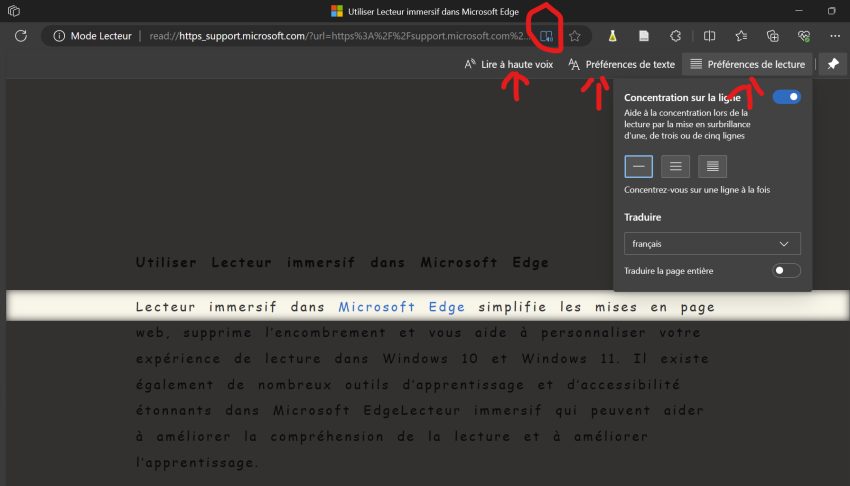Screen dimensions: 850x486
Task: Open the Favorites list icon
Action: click(x=741, y=36)
